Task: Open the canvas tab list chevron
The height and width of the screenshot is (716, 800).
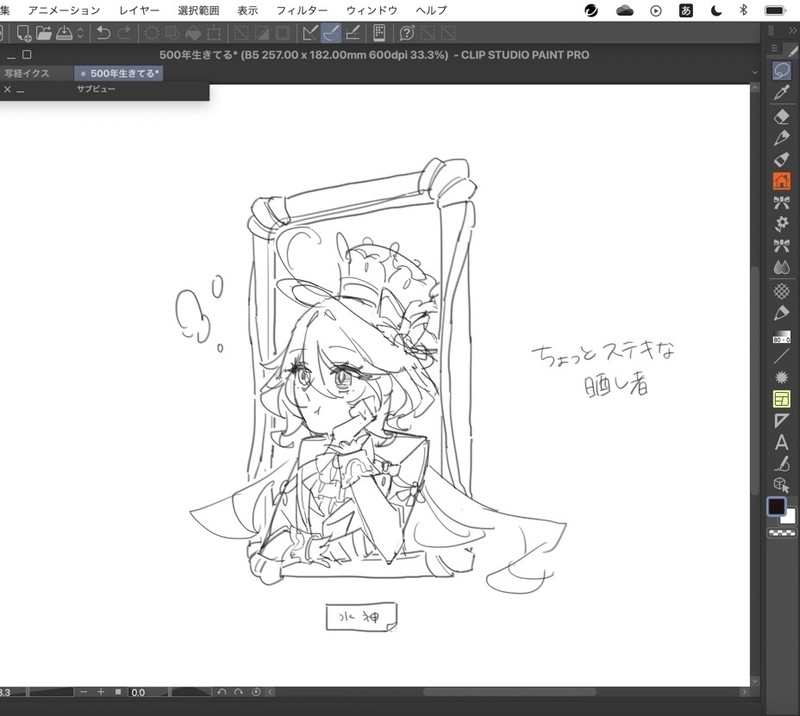Action: tap(755, 73)
